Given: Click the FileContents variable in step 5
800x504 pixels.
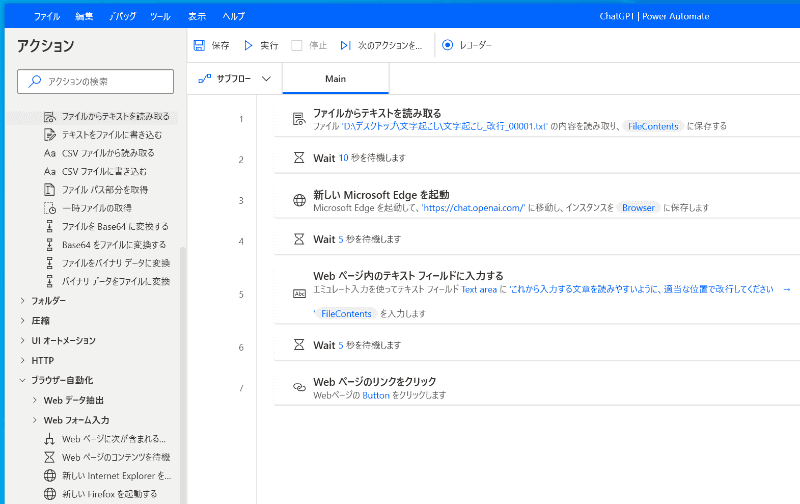Looking at the screenshot, I should click(x=346, y=314).
